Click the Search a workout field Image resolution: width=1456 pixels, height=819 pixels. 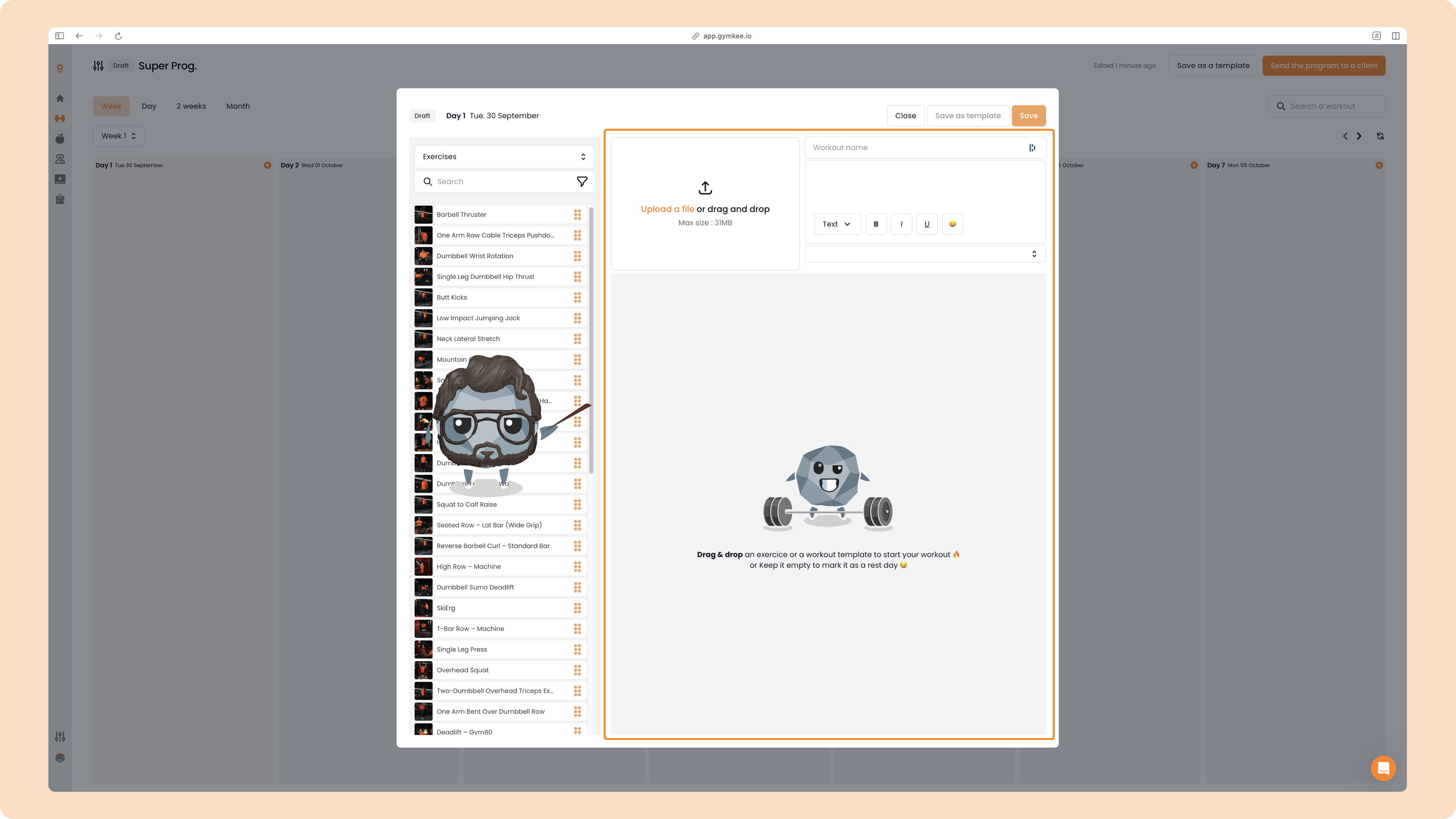1326,106
